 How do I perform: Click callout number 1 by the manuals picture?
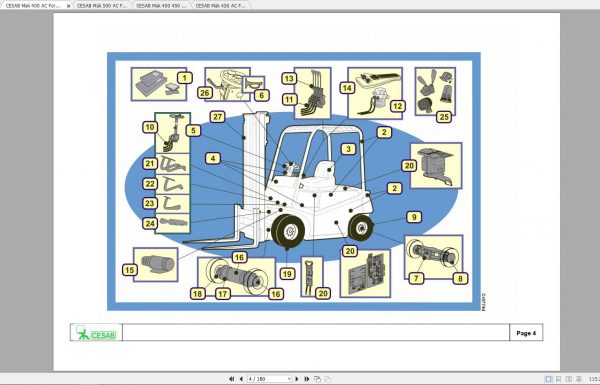click(185, 78)
